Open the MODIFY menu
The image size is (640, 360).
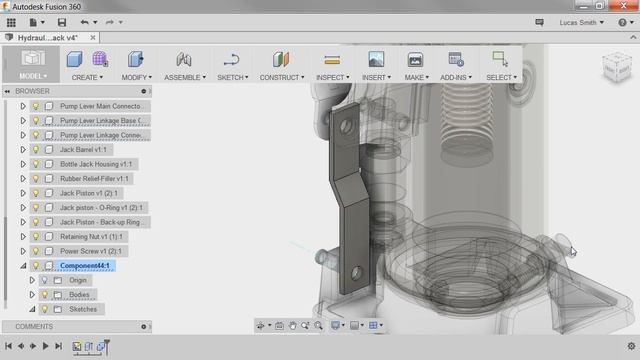(136, 77)
